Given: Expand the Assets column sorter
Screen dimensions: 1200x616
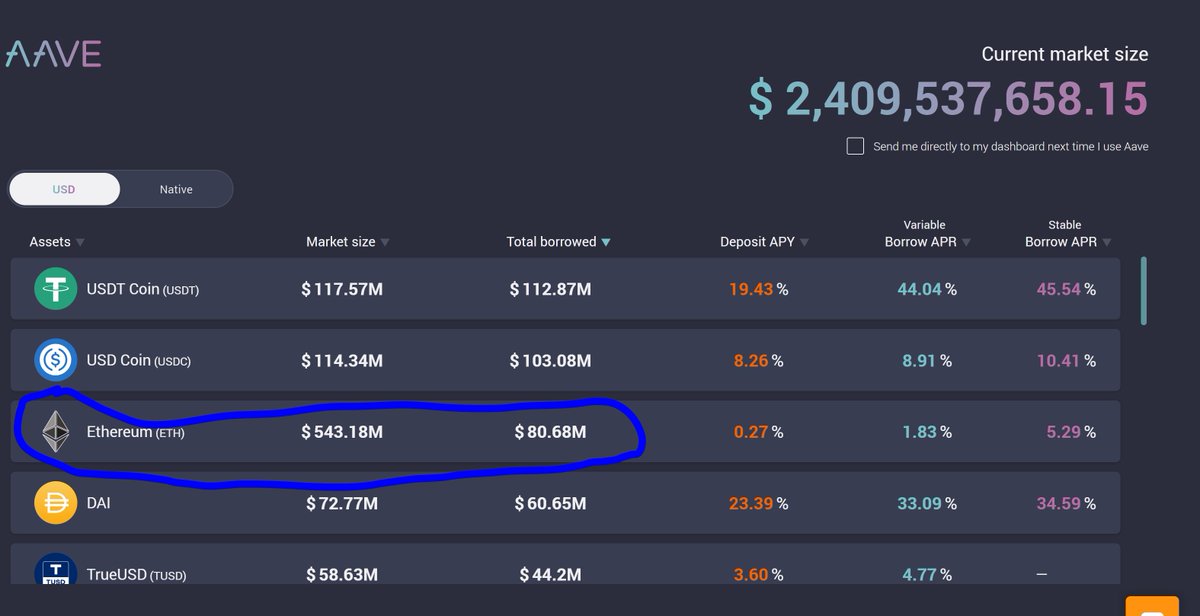Looking at the screenshot, I should [x=80, y=241].
